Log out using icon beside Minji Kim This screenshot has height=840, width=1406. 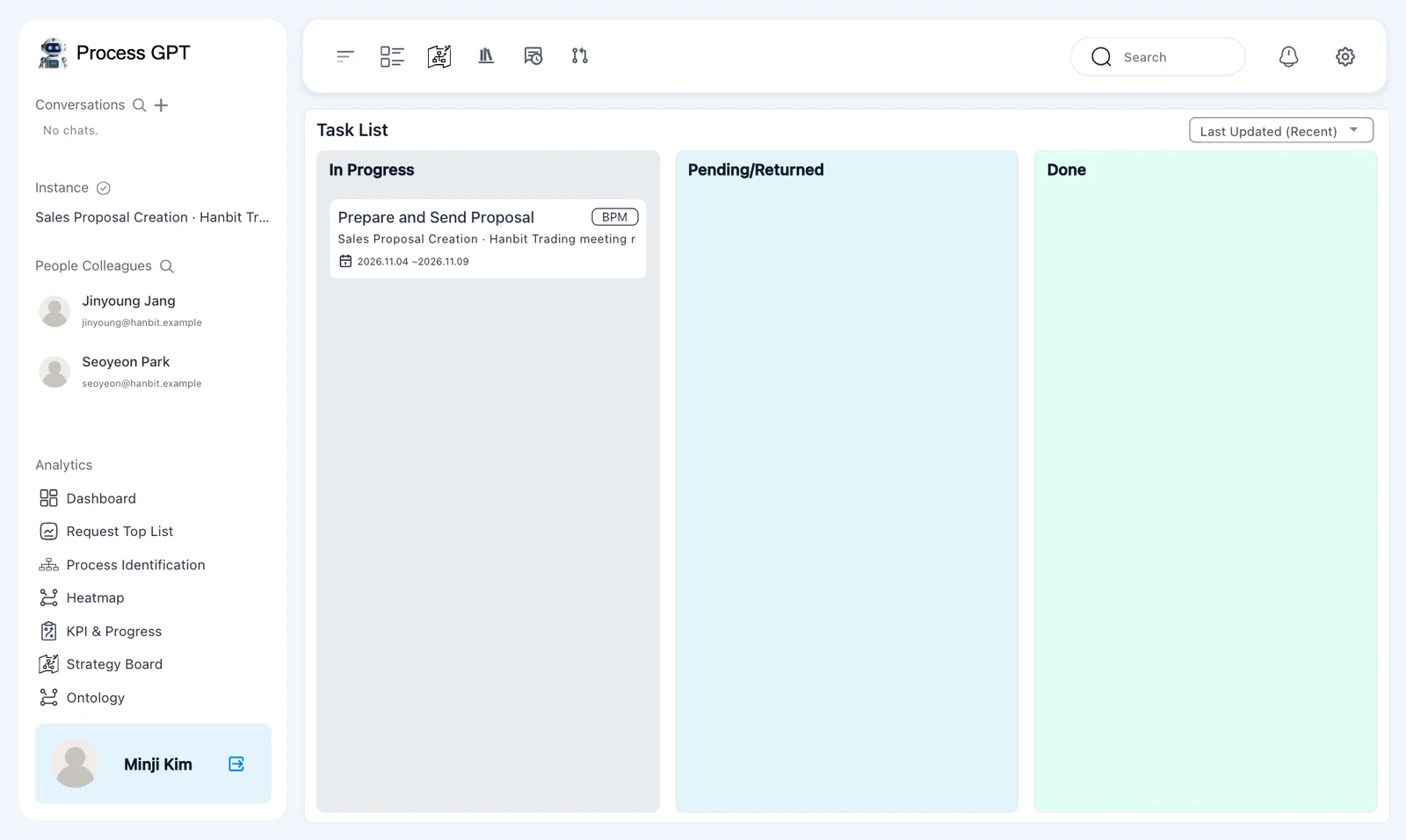236,764
